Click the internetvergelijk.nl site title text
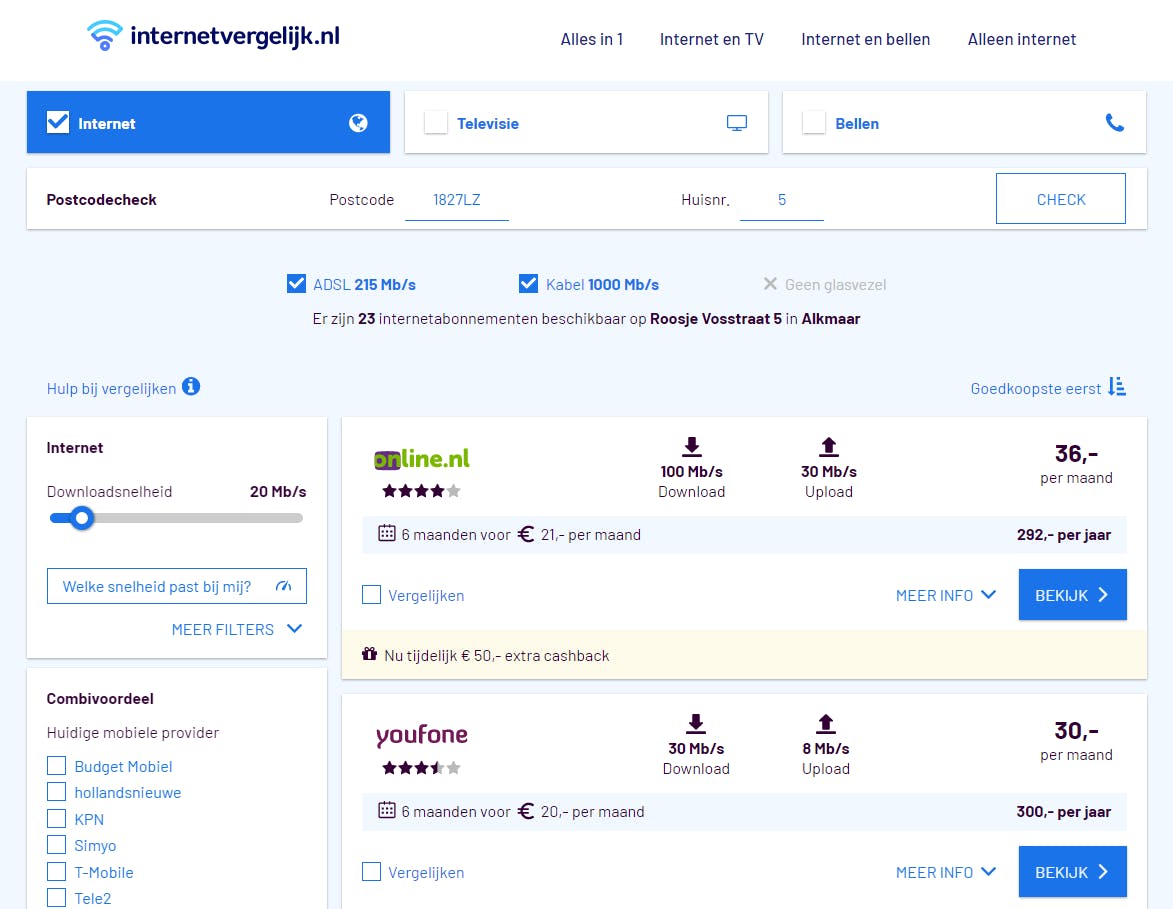 [x=235, y=36]
